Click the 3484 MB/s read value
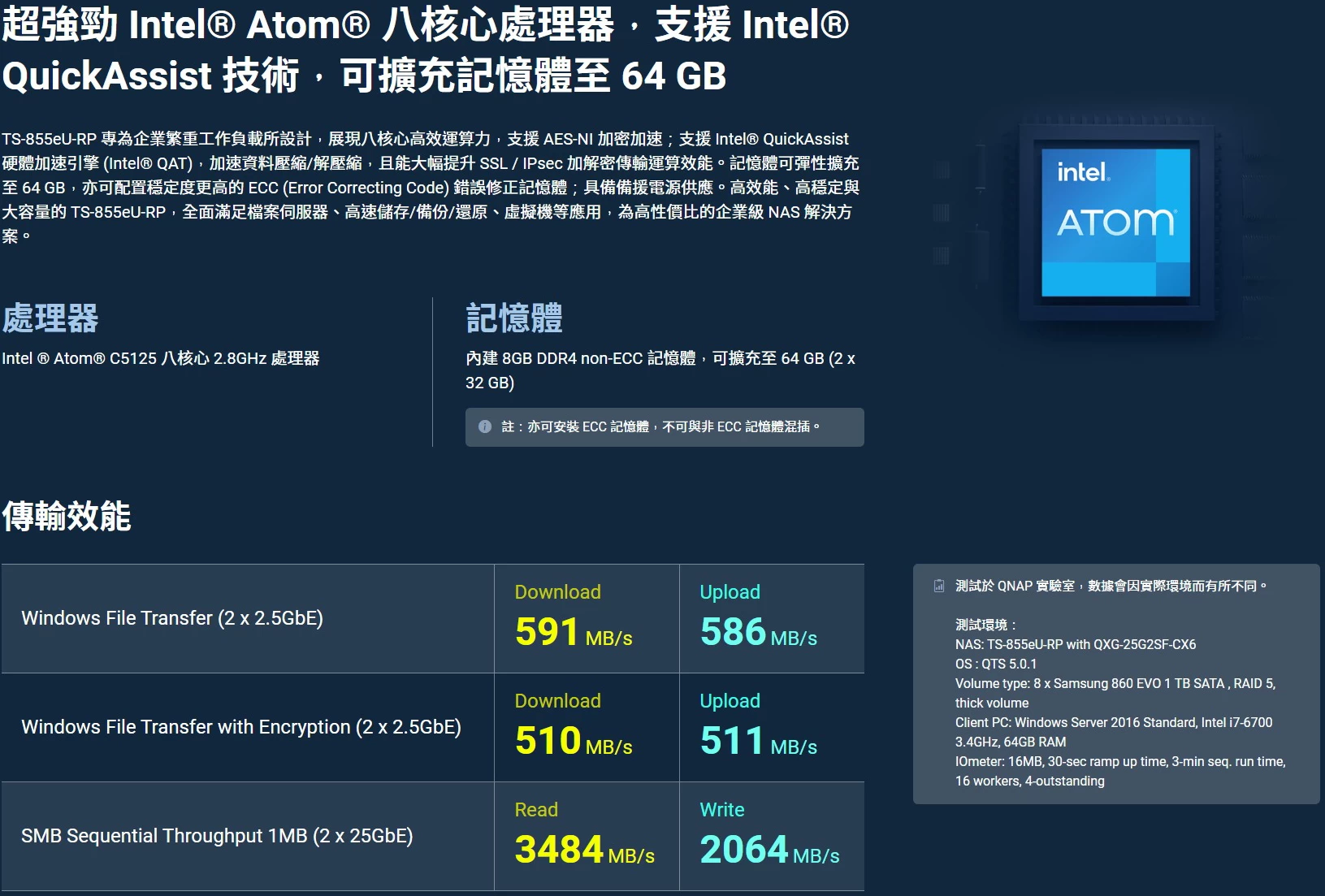Screen dimensions: 1325x896 coord(585,850)
